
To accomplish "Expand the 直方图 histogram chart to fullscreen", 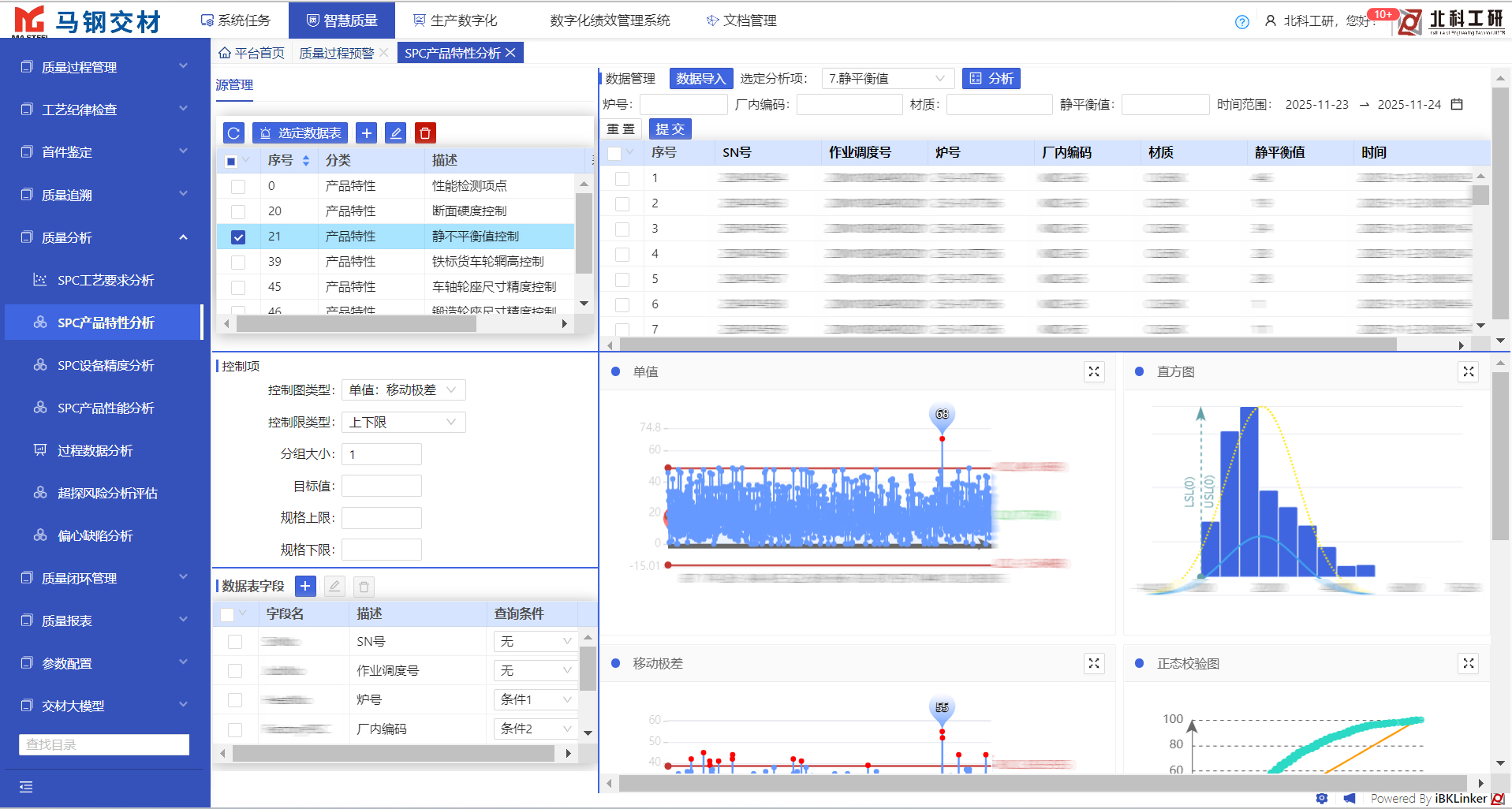I will (x=1468, y=372).
